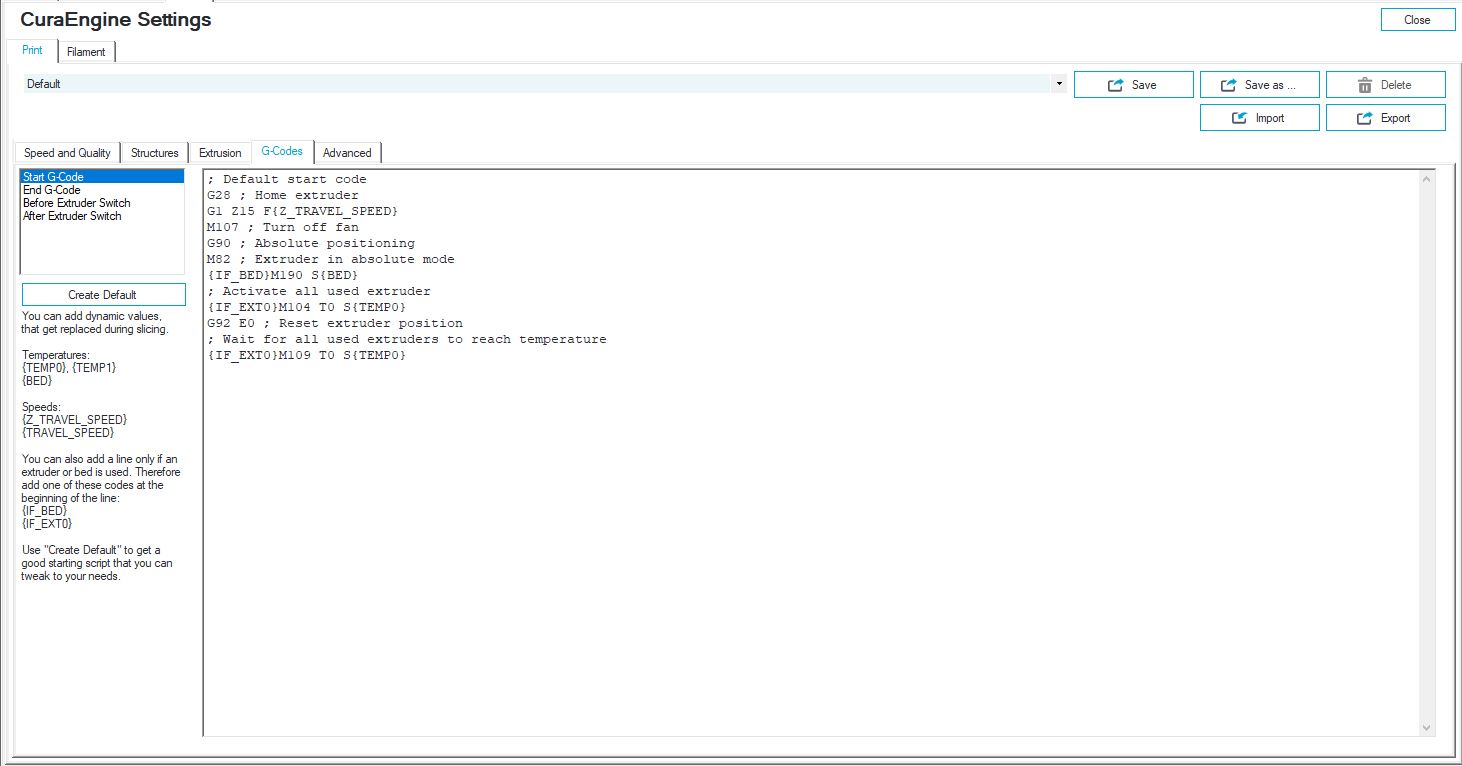Click the 'G1 Z15 F{Z_TRAVEL_SPEED}' line

point(302,212)
